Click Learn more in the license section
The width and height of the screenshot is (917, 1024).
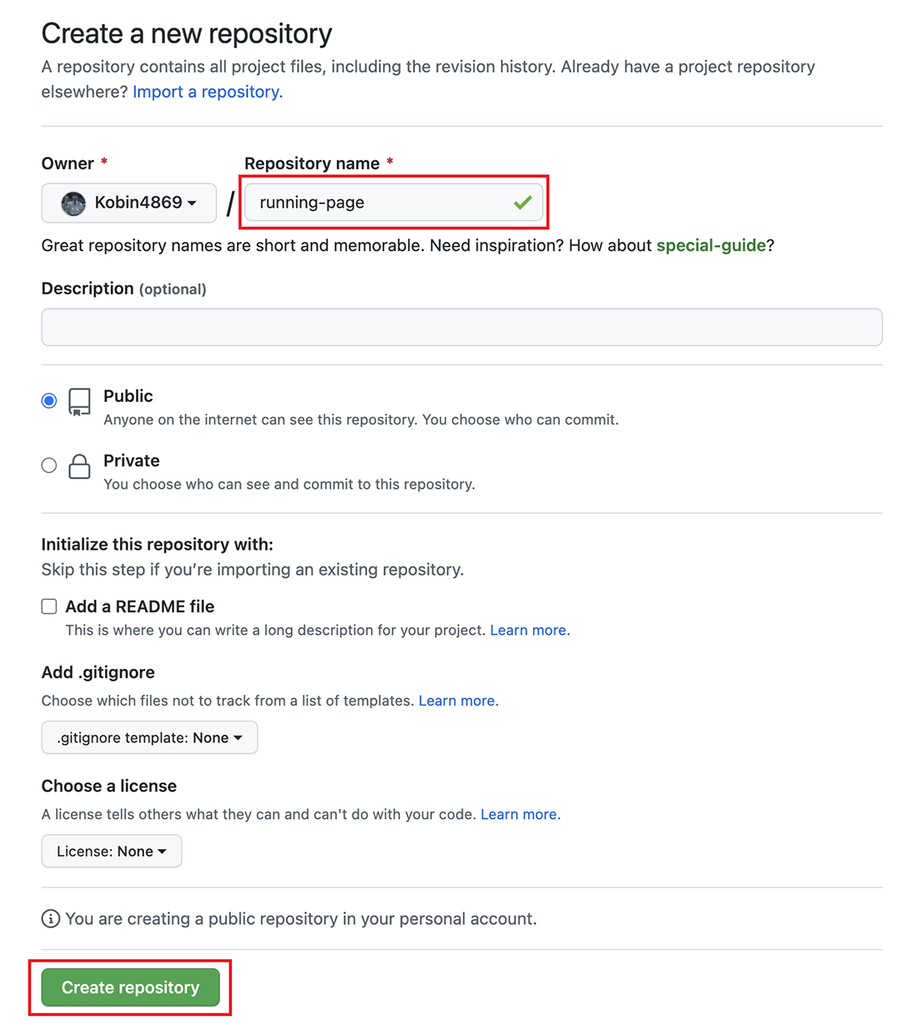point(519,813)
